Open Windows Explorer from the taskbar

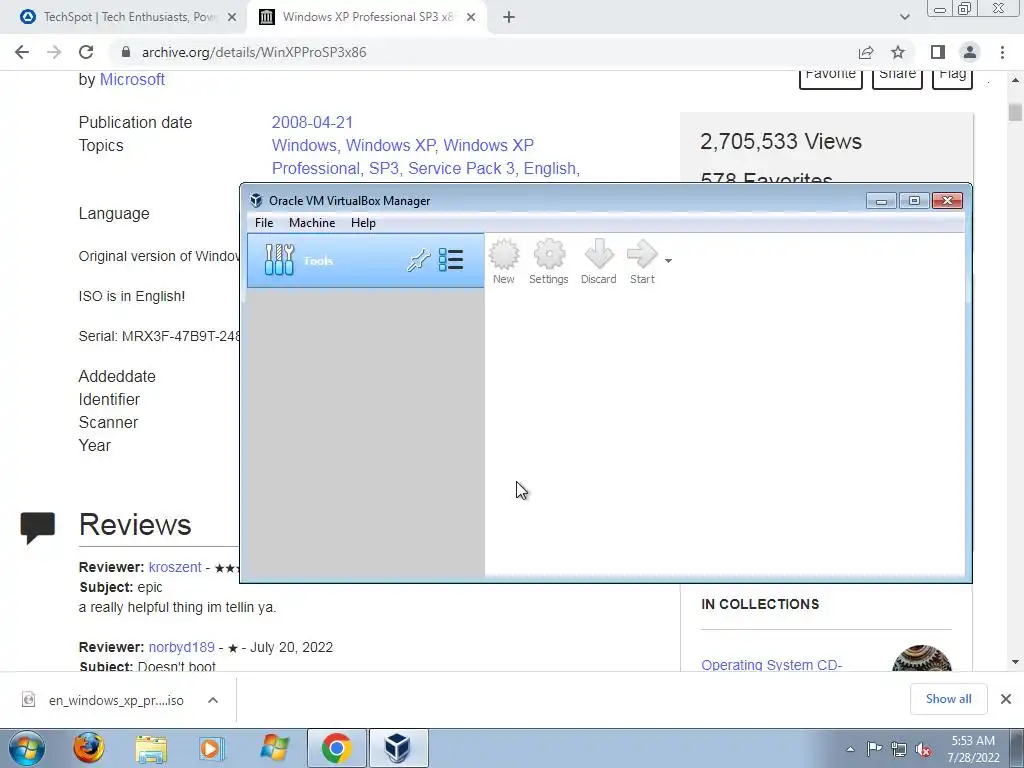pyautogui.click(x=151, y=748)
